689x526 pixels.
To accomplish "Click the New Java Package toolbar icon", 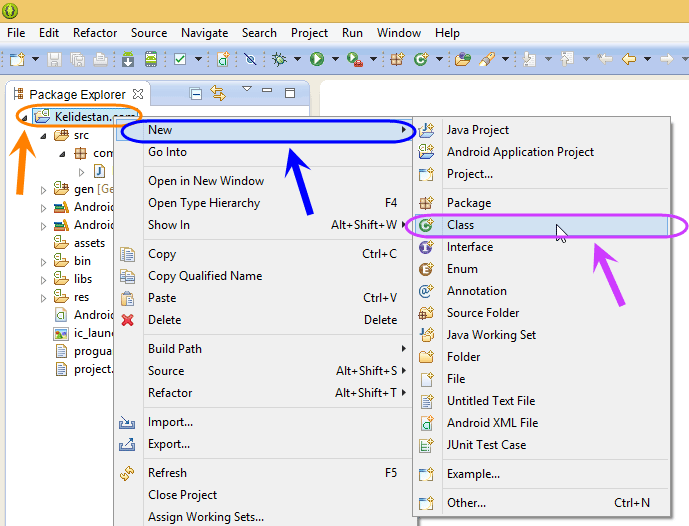I will 397,59.
